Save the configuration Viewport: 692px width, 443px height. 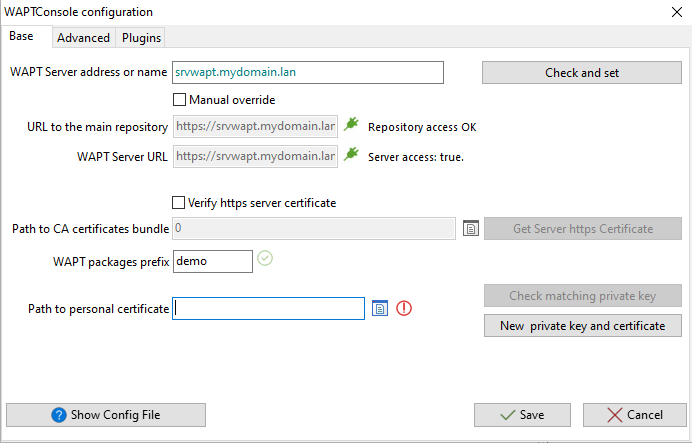(522, 415)
